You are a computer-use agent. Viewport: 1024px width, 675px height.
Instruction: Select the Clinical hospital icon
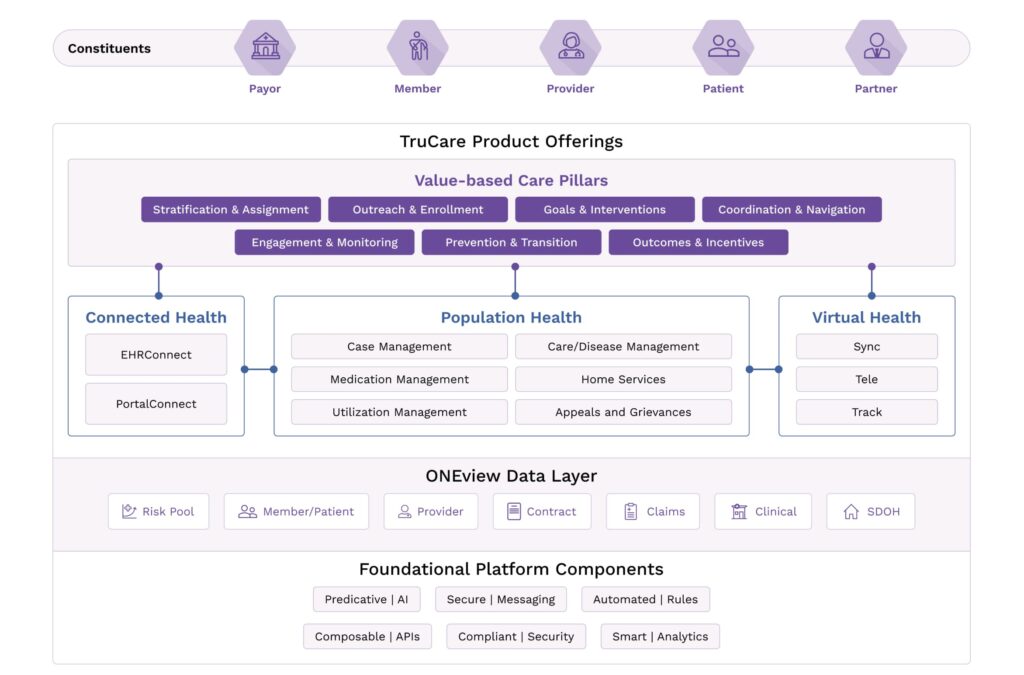[x=740, y=511]
